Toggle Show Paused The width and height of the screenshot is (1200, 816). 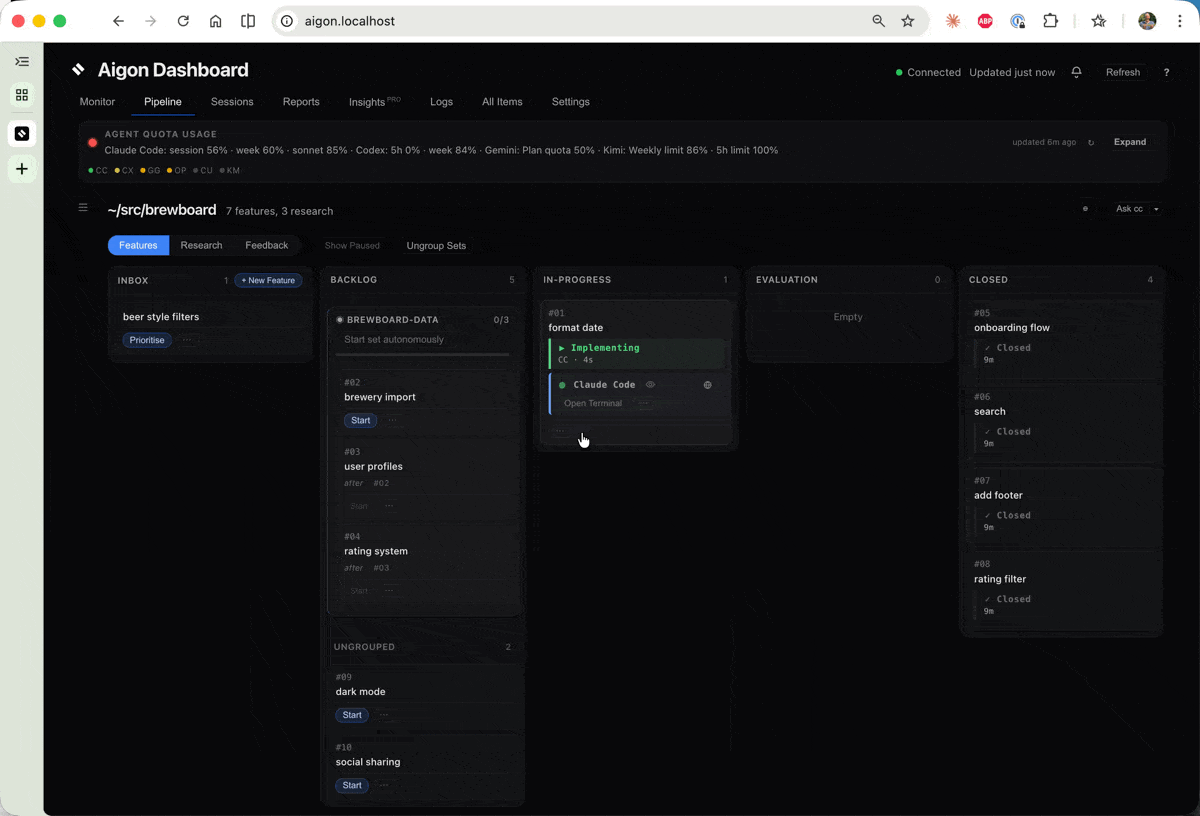352,246
